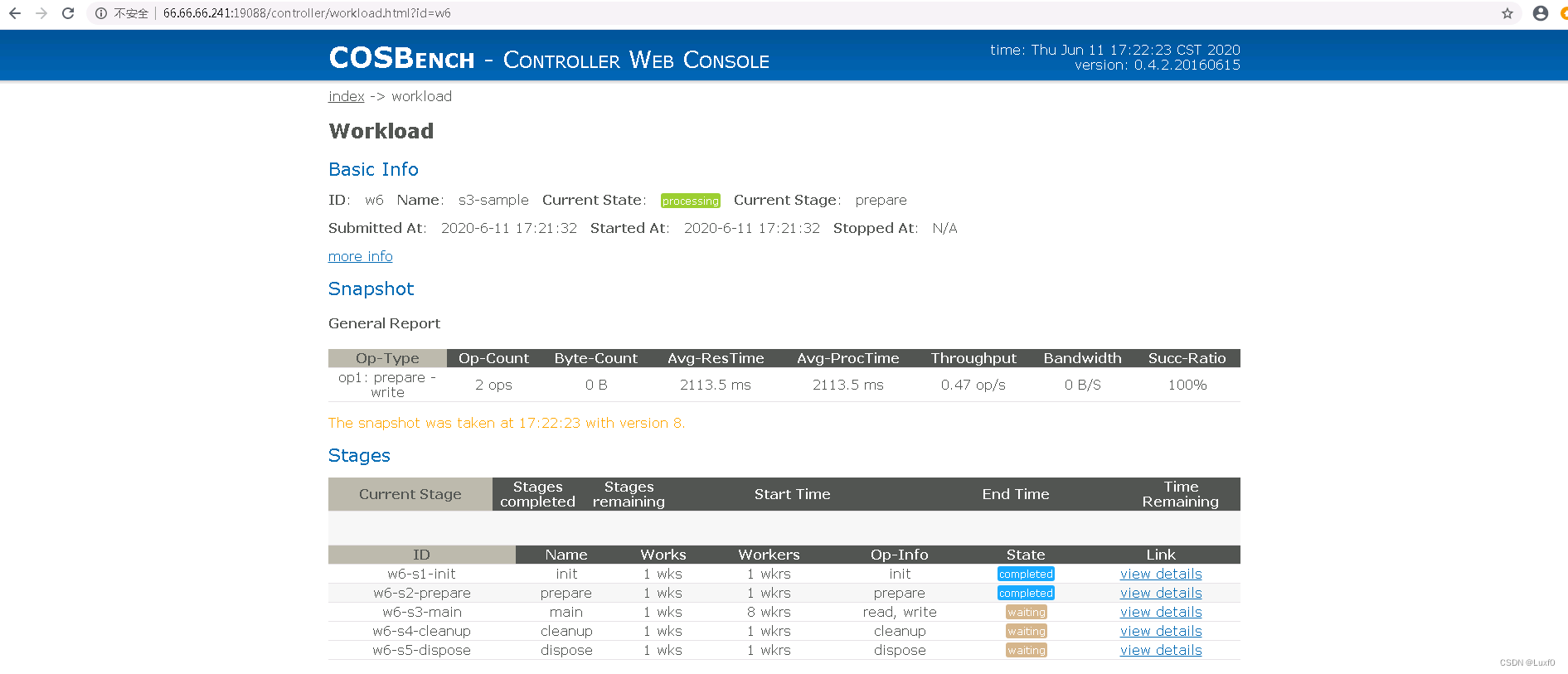Click the w6-s3-main ID cell
This screenshot has width=1568, height=674.
click(x=422, y=612)
